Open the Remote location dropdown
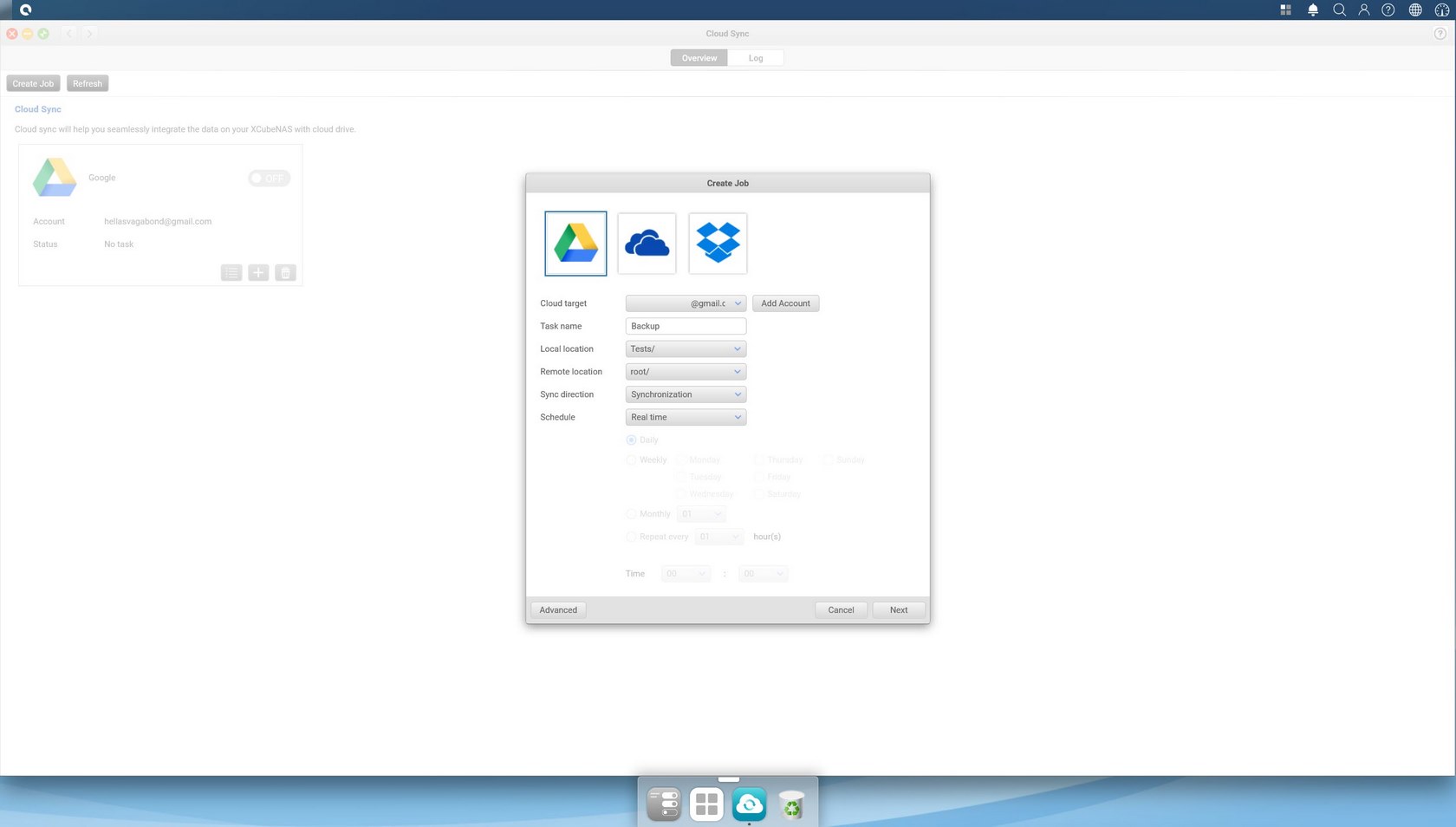The width and height of the screenshot is (1456, 827). click(686, 372)
